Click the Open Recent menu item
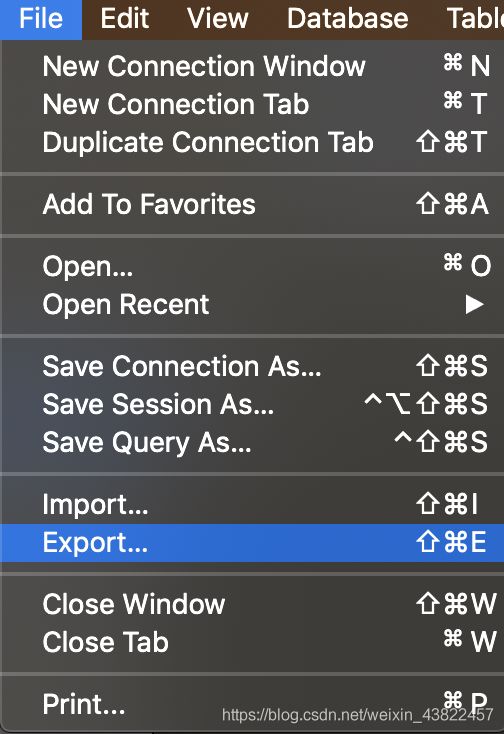Screen dimensions: 504x734 point(252,304)
